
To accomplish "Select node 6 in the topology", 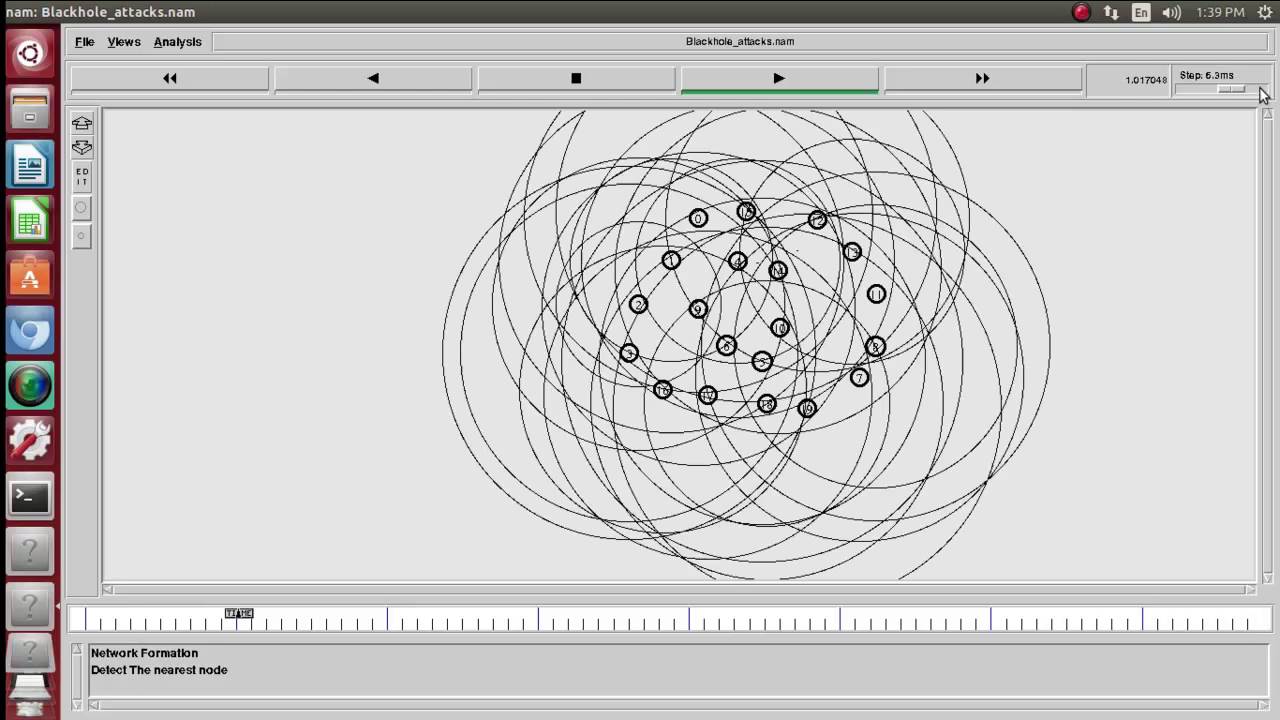I will point(726,346).
